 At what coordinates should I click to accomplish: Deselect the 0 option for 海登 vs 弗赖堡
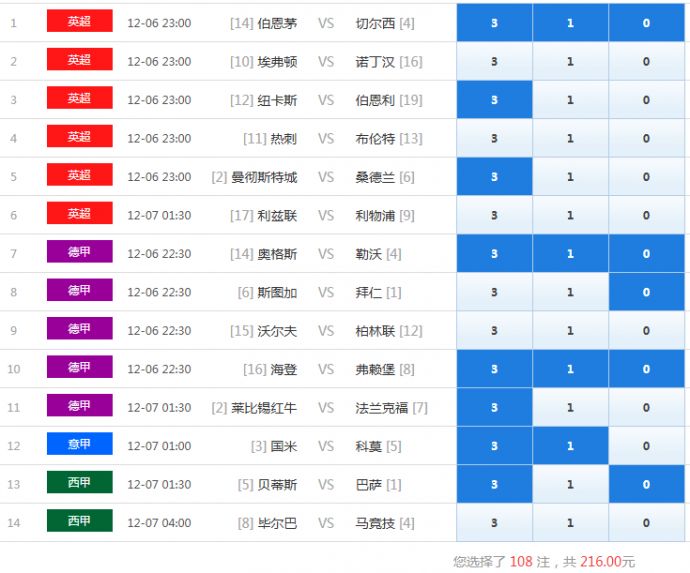tap(646, 369)
